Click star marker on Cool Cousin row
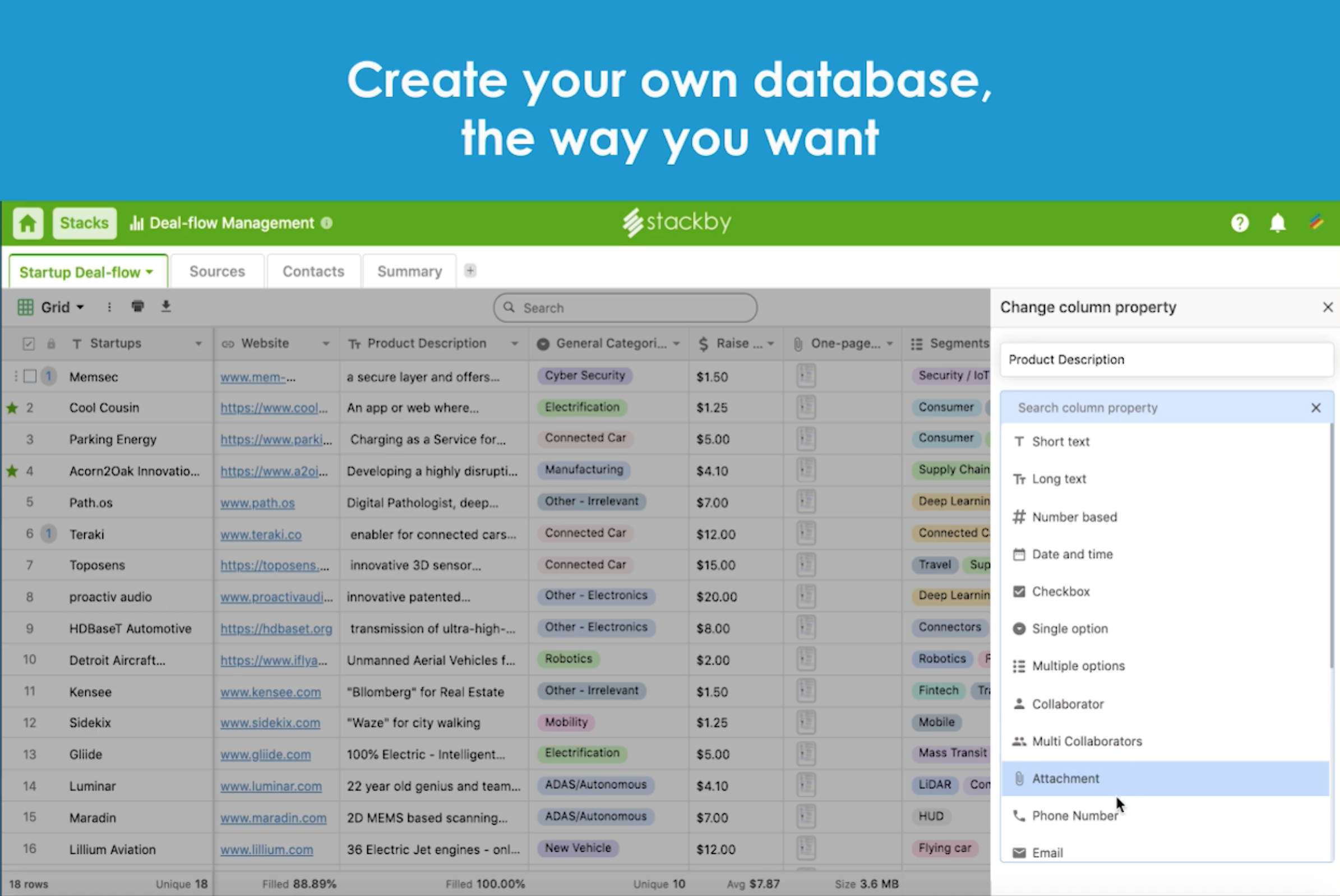 click(12, 408)
